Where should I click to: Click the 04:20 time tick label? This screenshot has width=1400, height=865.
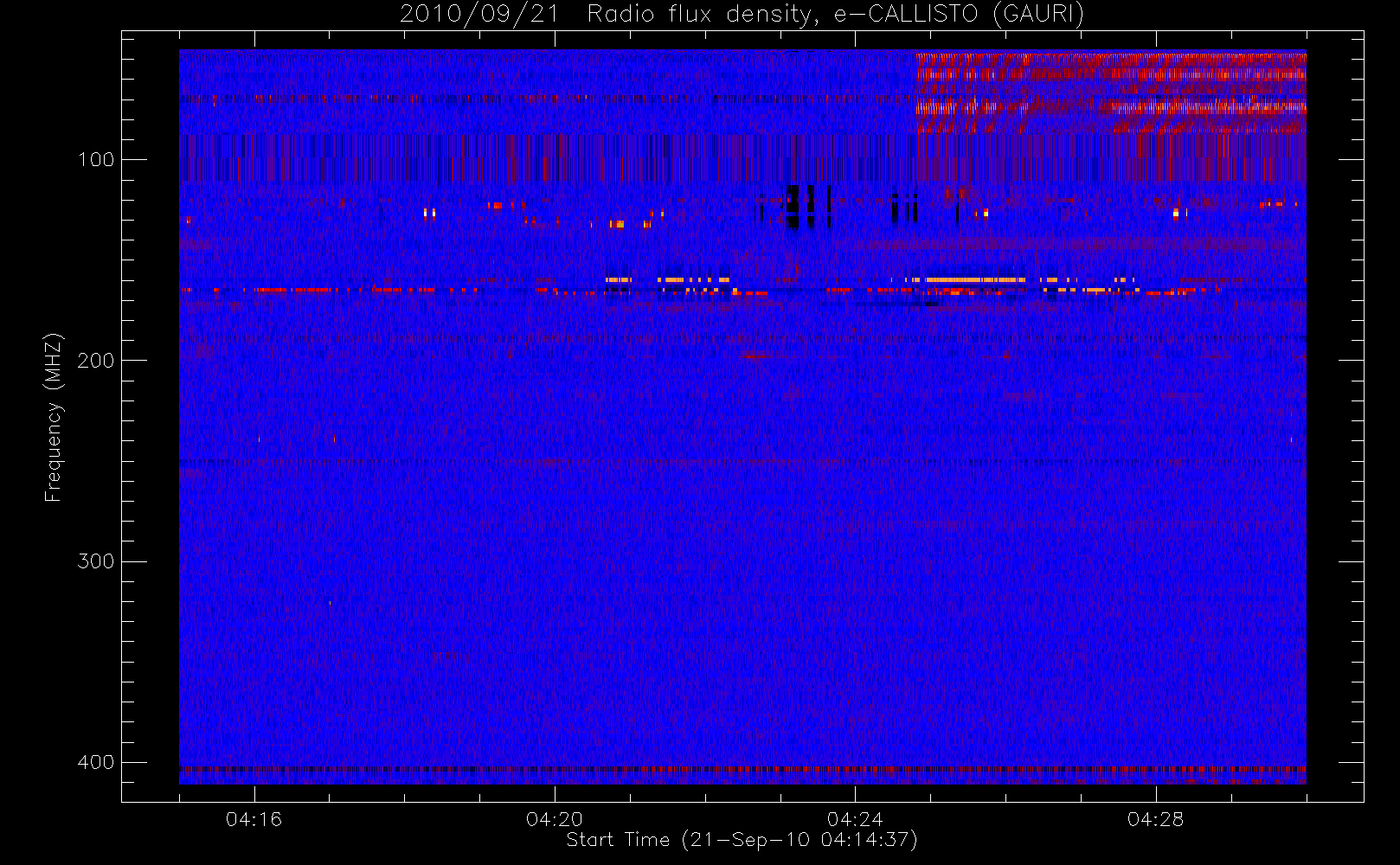555,819
